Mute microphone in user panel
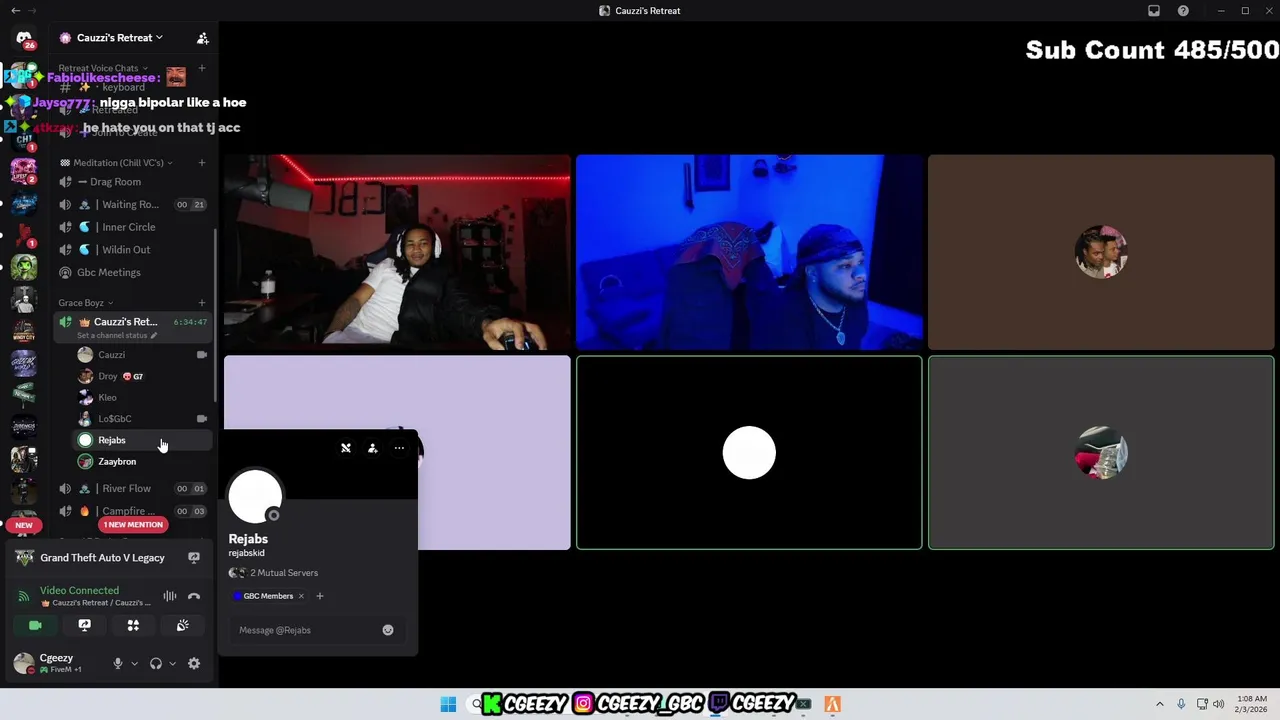 118,663
